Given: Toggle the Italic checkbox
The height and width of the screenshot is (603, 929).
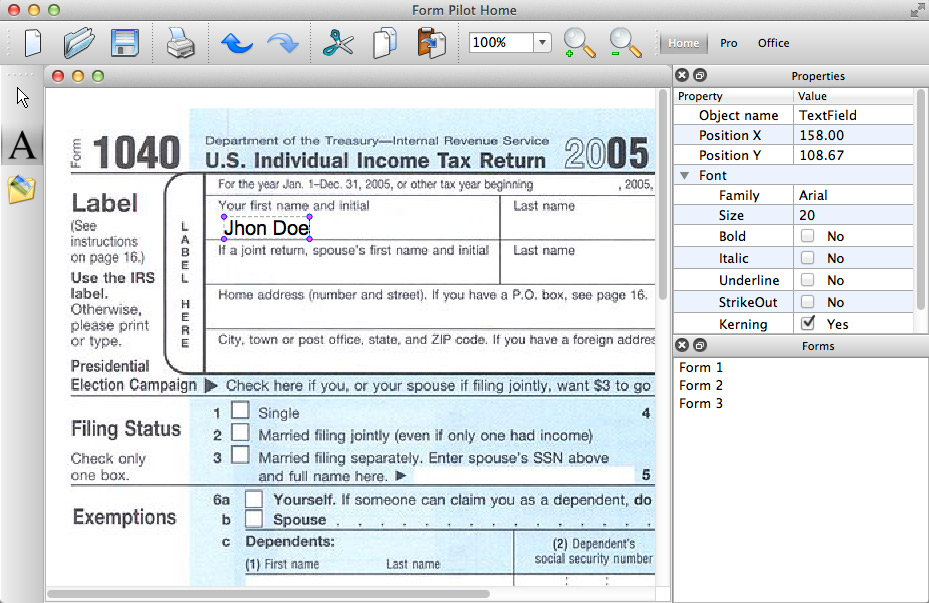Looking at the screenshot, I should [808, 258].
